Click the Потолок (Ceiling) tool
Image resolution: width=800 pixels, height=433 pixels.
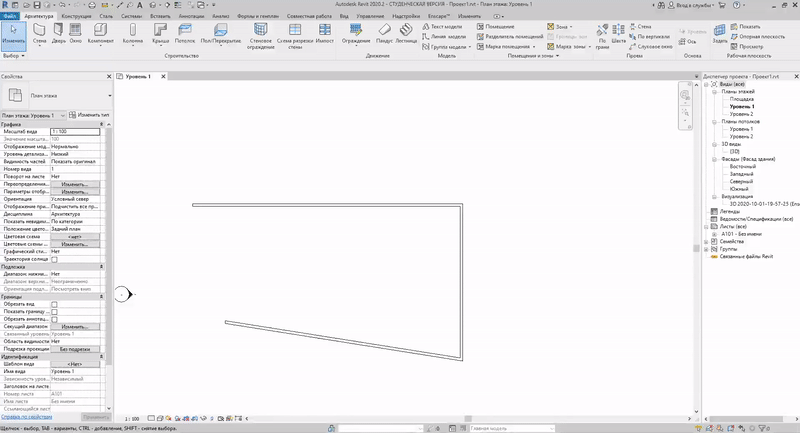click(x=185, y=33)
